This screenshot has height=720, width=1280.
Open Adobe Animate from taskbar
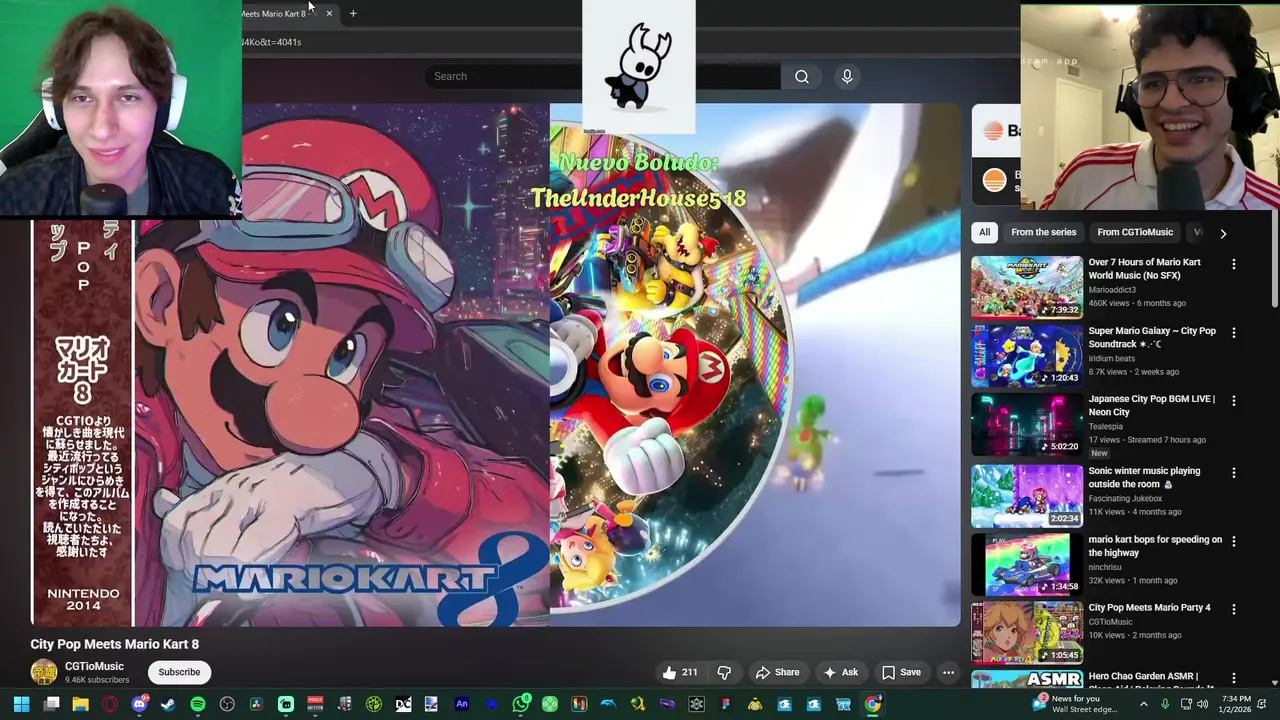point(462,704)
